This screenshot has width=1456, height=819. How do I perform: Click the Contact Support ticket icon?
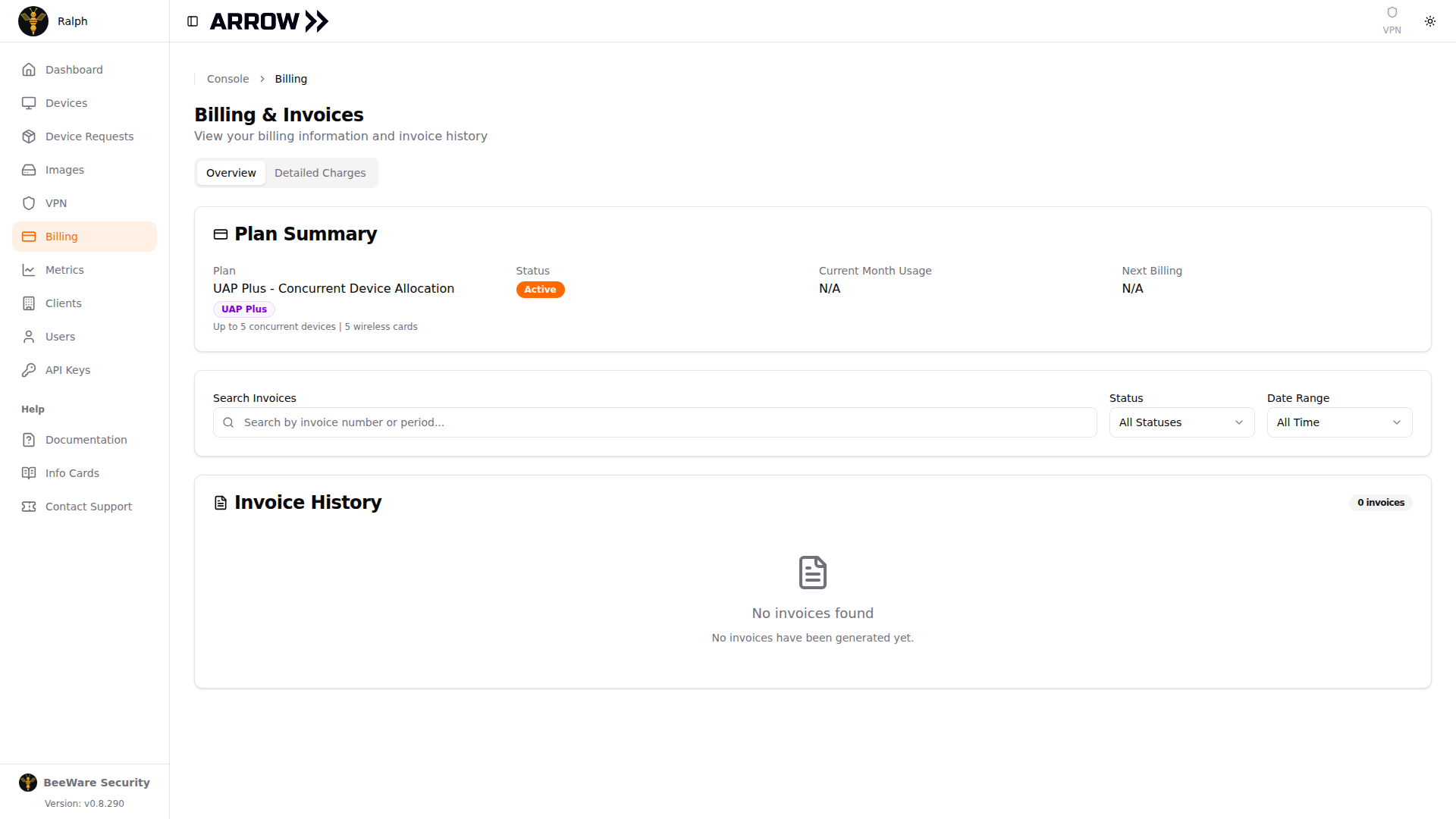[x=29, y=507]
